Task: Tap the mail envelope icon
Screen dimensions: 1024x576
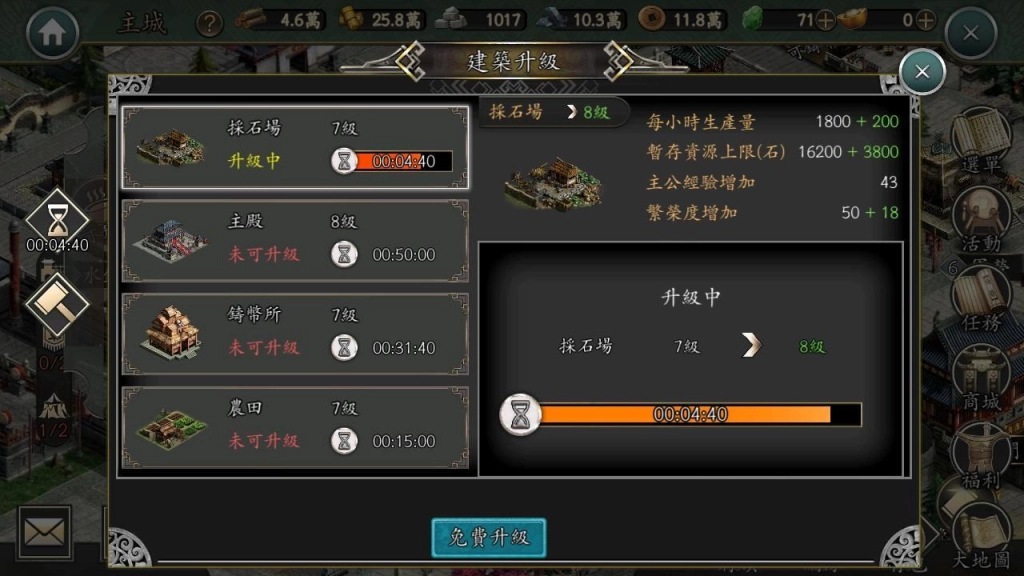Action: (44, 532)
